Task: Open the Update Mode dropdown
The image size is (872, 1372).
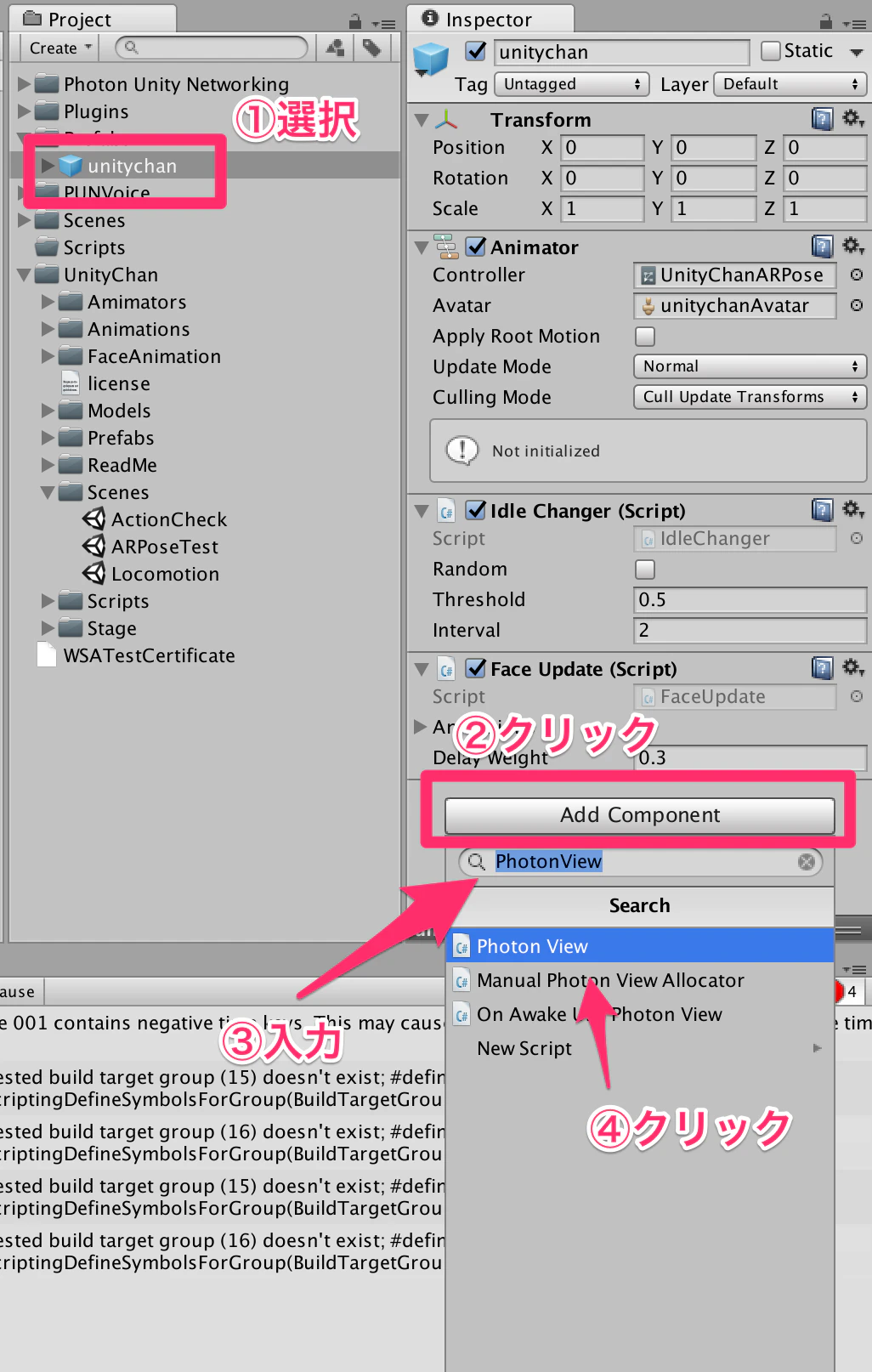Action: (x=750, y=366)
